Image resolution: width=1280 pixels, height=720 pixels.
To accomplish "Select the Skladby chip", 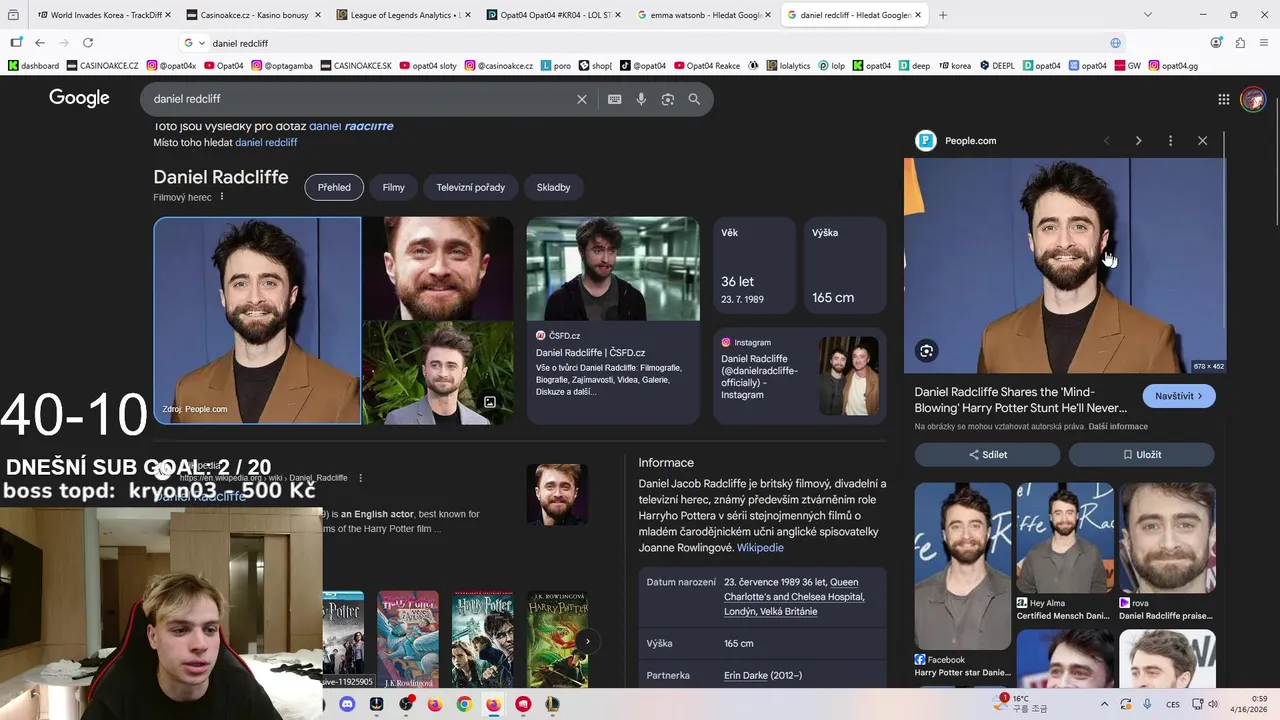I will tap(553, 187).
